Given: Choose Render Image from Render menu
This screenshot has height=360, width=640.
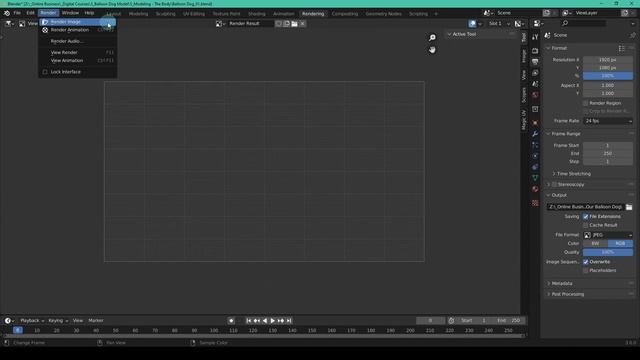Looking at the screenshot, I should pos(78,22).
